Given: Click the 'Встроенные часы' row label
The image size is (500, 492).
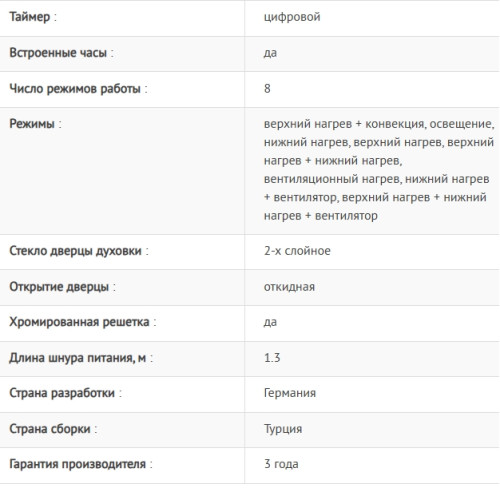Looking at the screenshot, I should 58,53.
